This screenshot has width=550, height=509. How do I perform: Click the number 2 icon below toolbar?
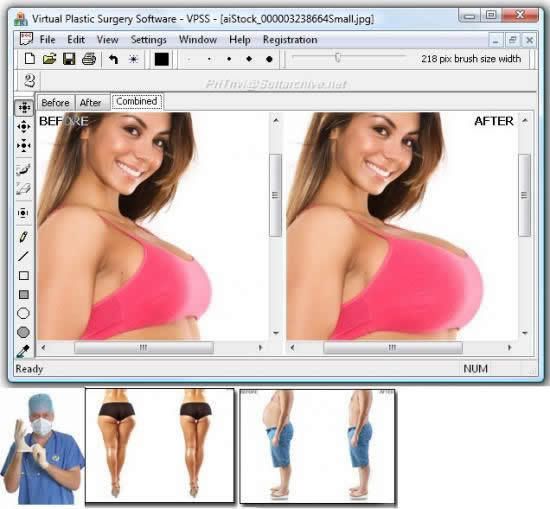[30, 81]
